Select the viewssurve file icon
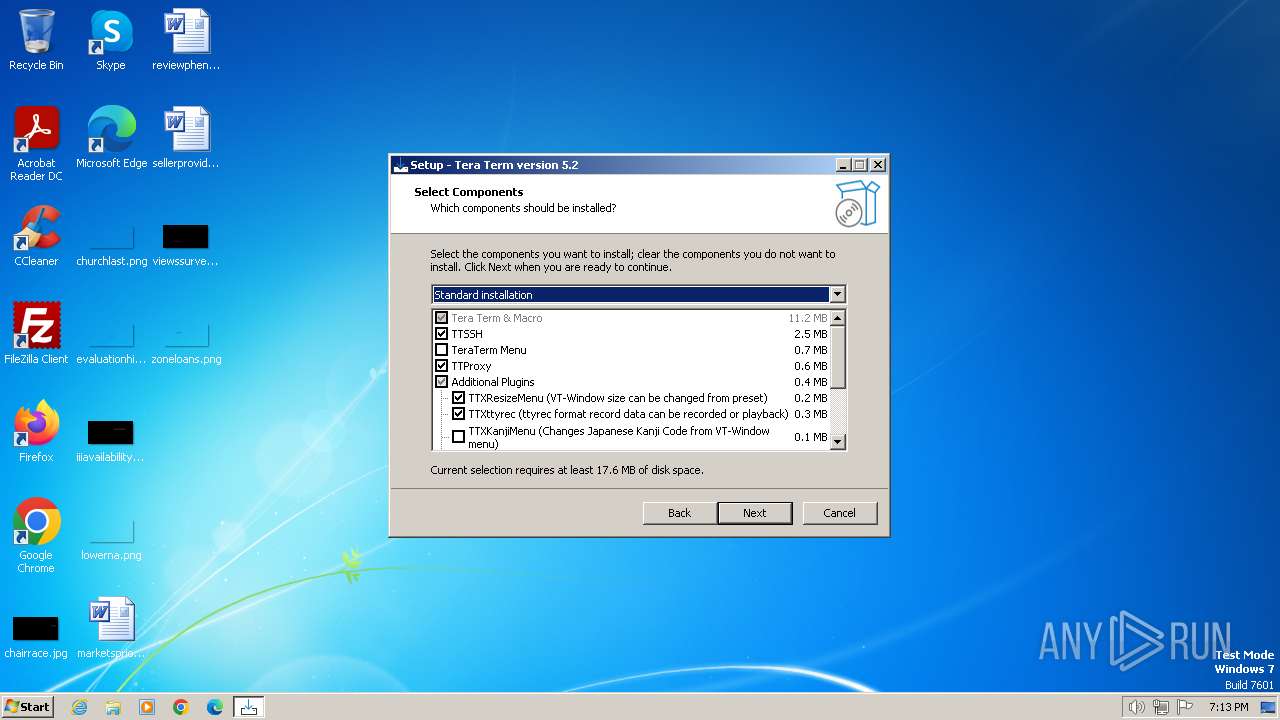 pos(186,243)
